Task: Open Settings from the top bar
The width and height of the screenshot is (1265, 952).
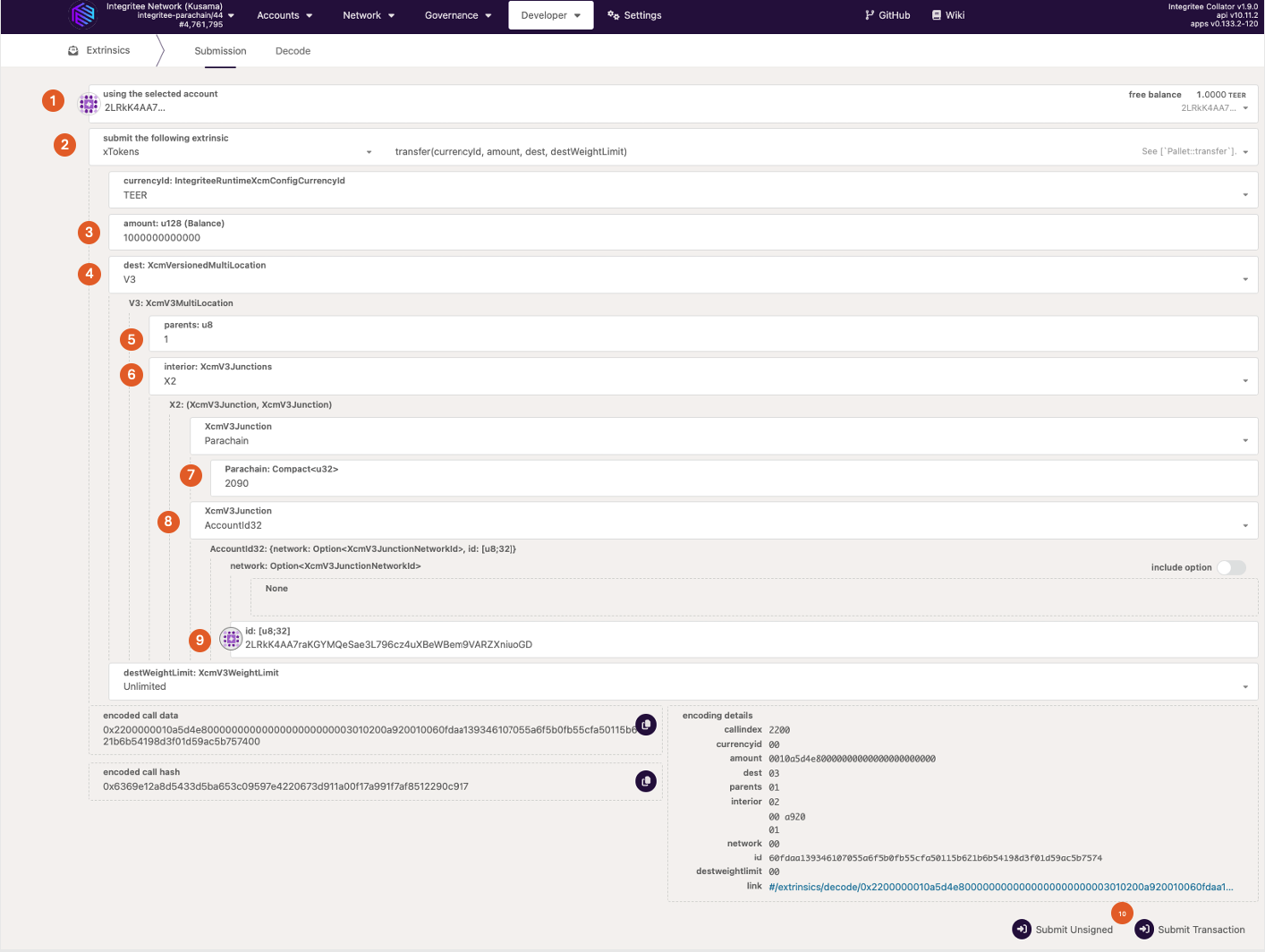Action: tap(634, 15)
